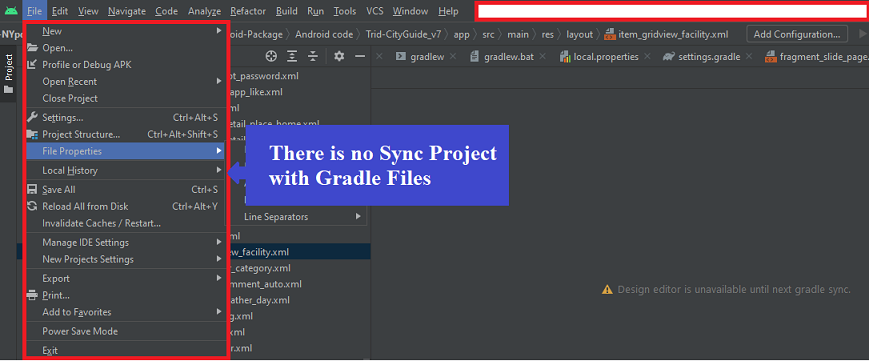Click the Settings wrench icon
Image resolution: width=869 pixels, height=361 pixels.
(33, 118)
